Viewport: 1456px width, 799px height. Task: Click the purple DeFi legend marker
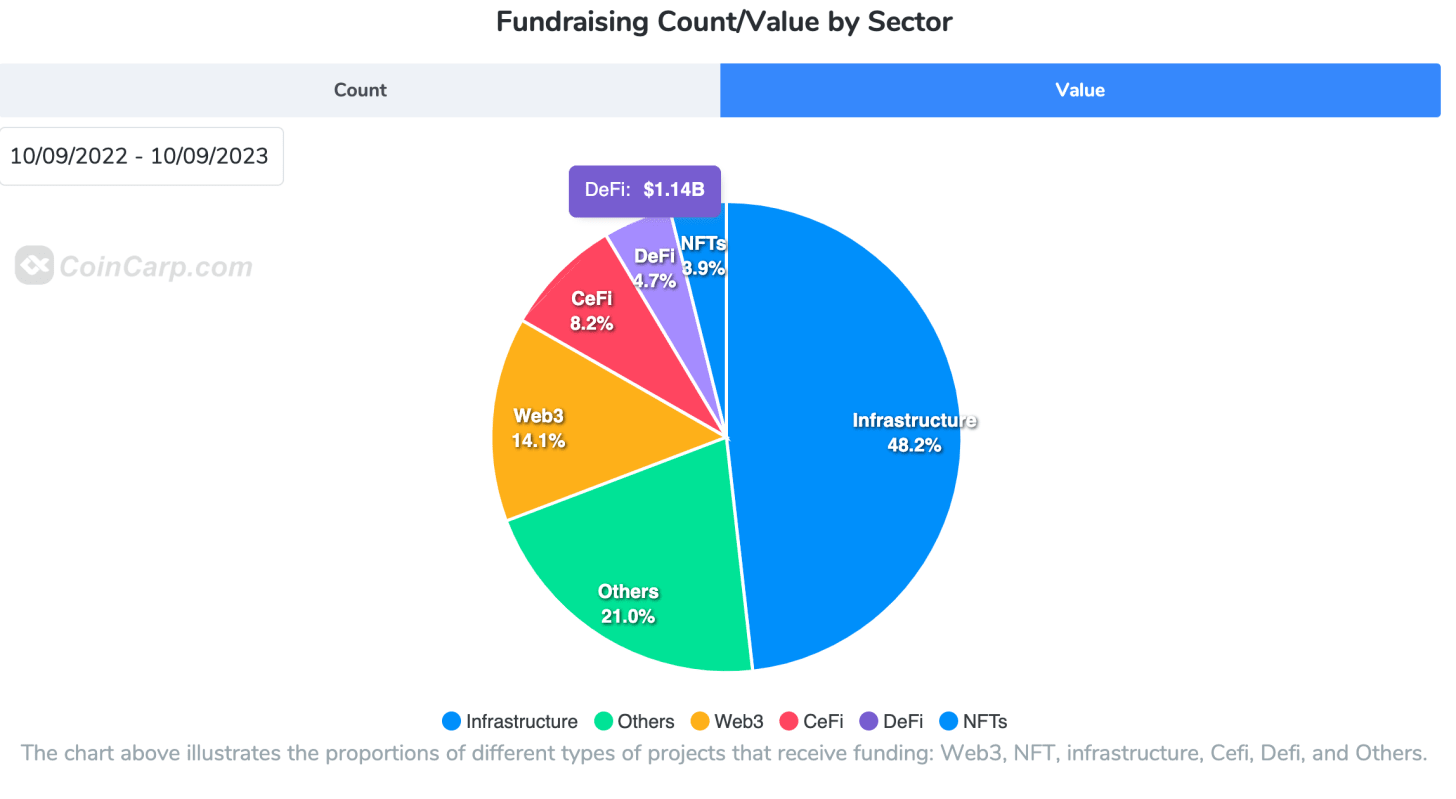(x=869, y=721)
